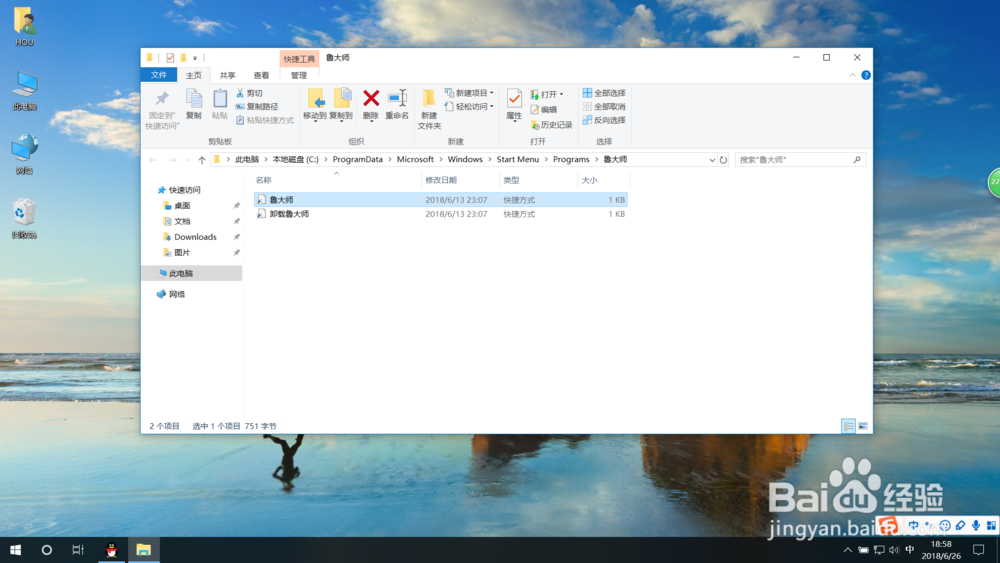Switch to the View tab

point(261,75)
